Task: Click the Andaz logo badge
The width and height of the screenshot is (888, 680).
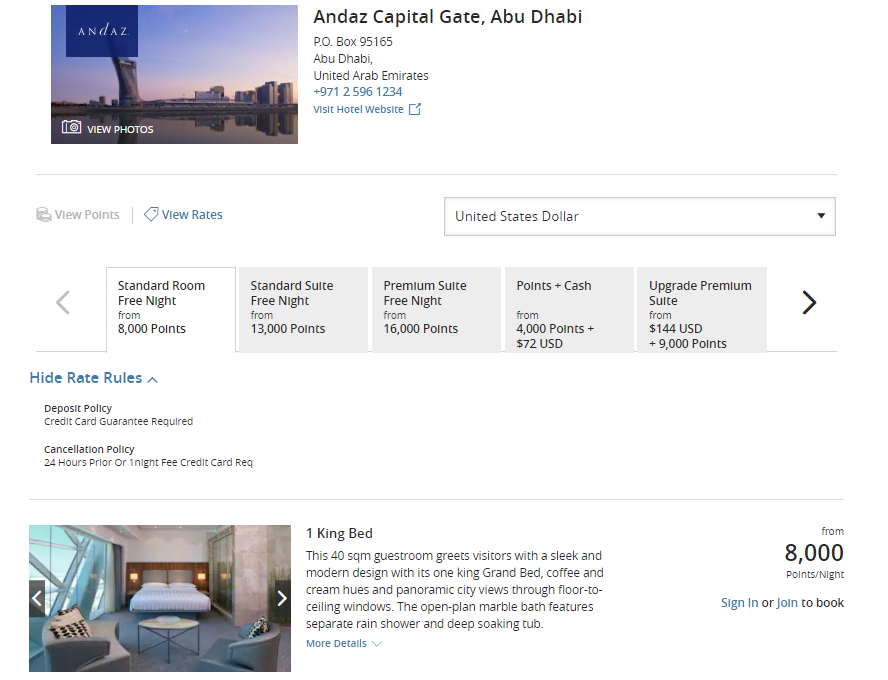Action: coord(102,31)
